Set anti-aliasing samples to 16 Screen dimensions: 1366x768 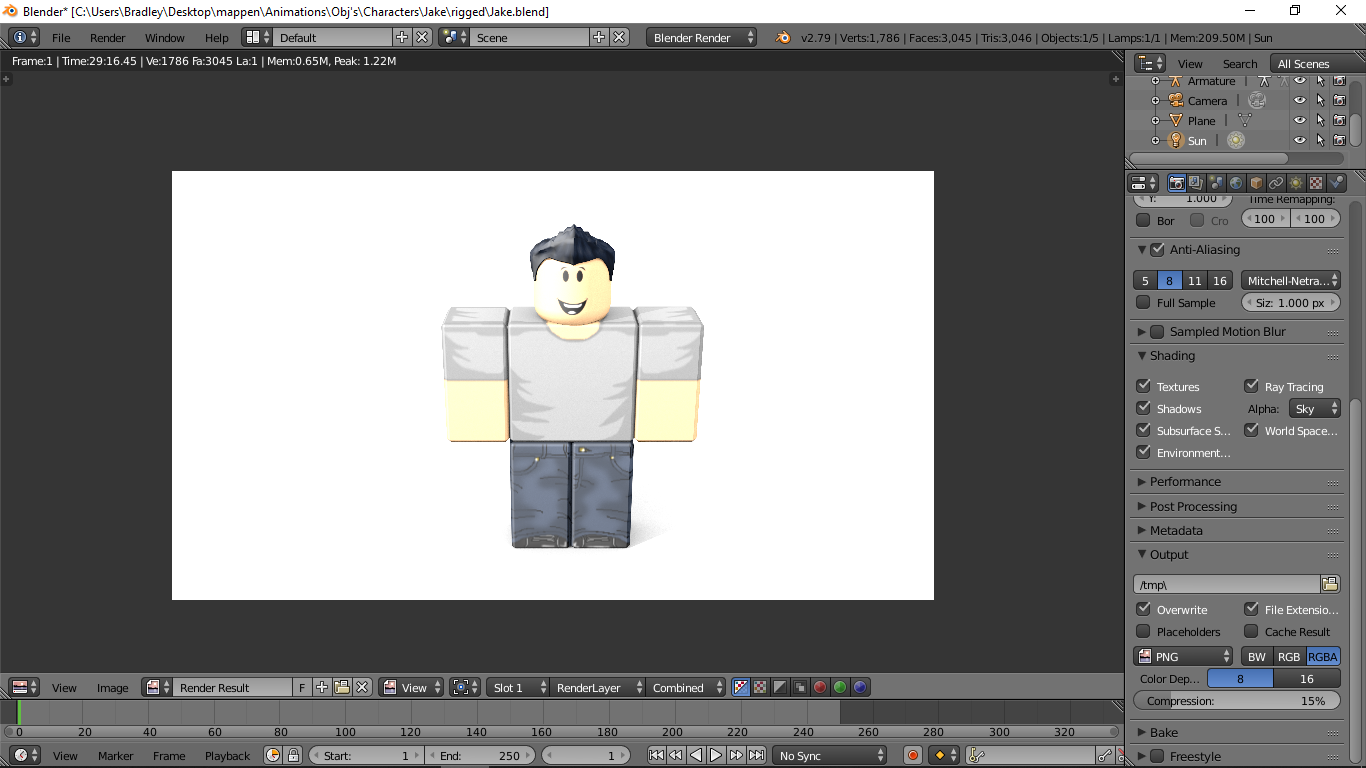(x=1220, y=281)
